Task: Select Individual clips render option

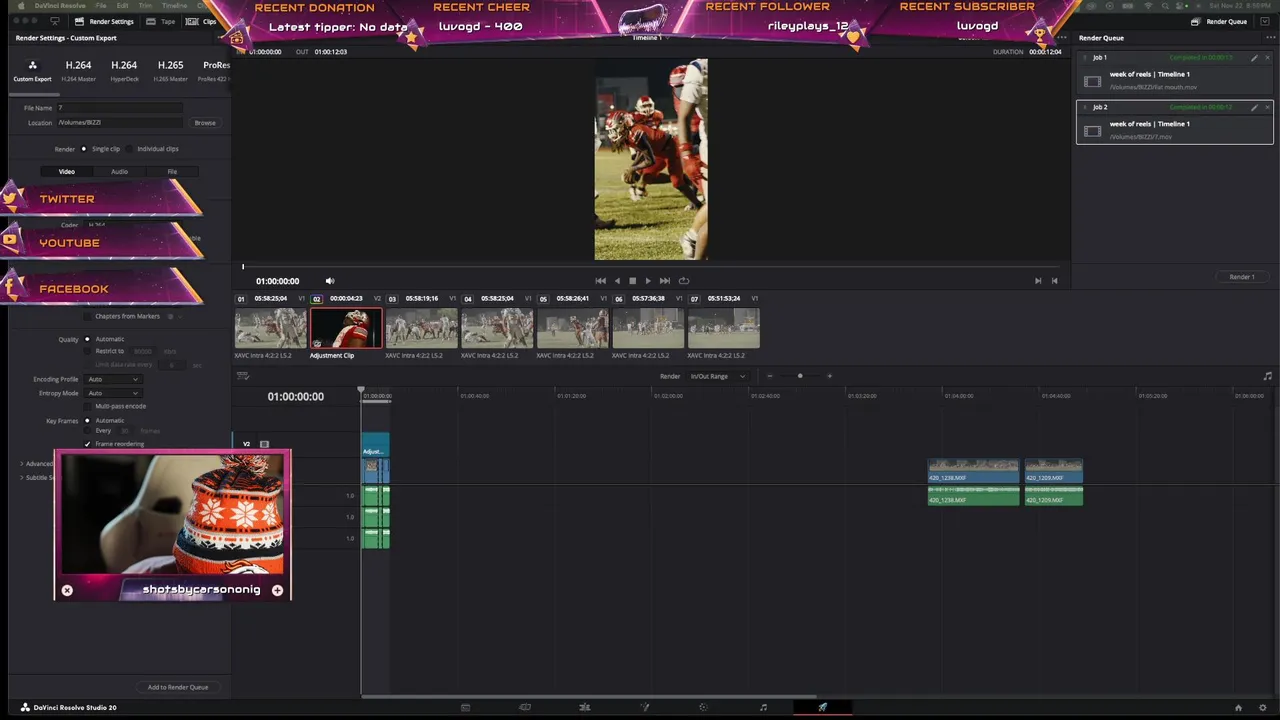Action: tap(129, 149)
